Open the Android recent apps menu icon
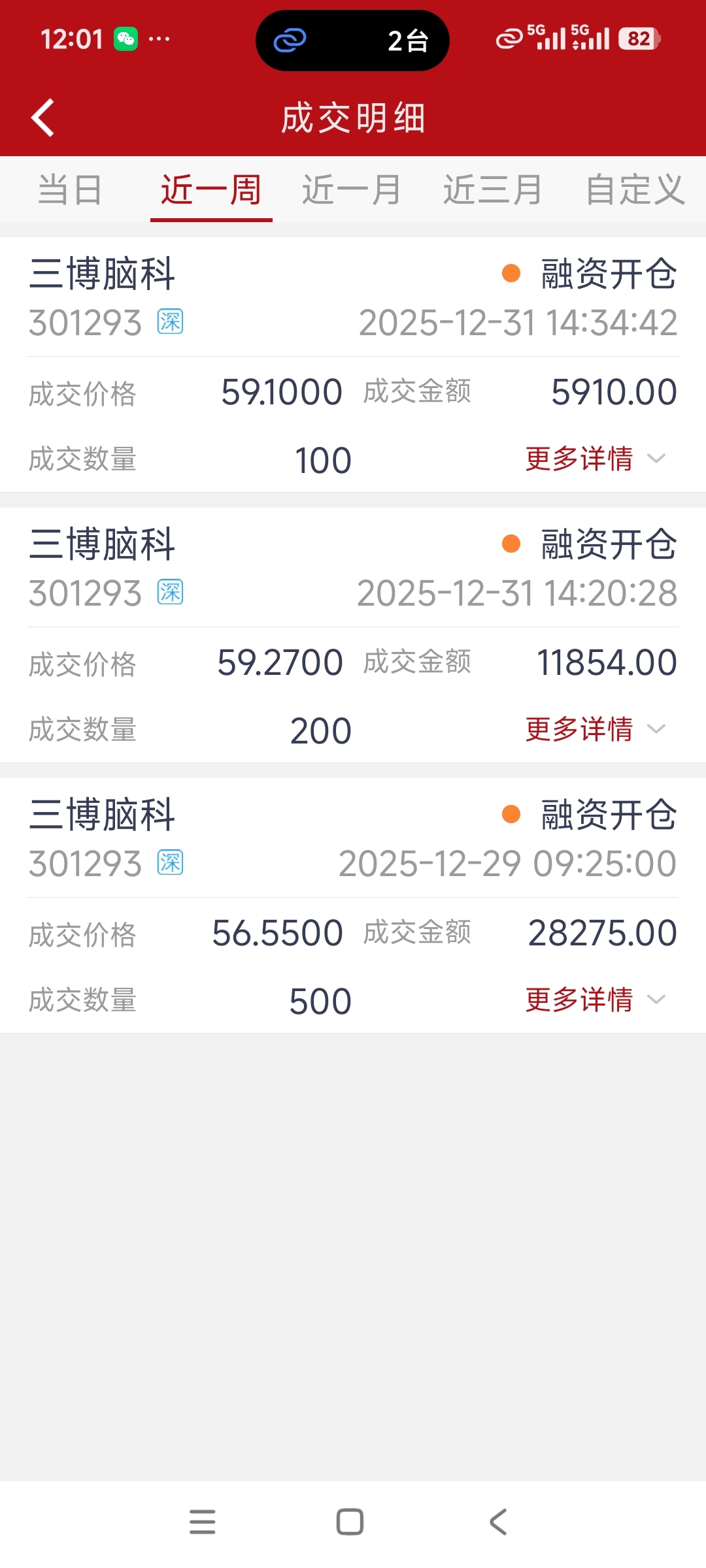 (203, 1522)
